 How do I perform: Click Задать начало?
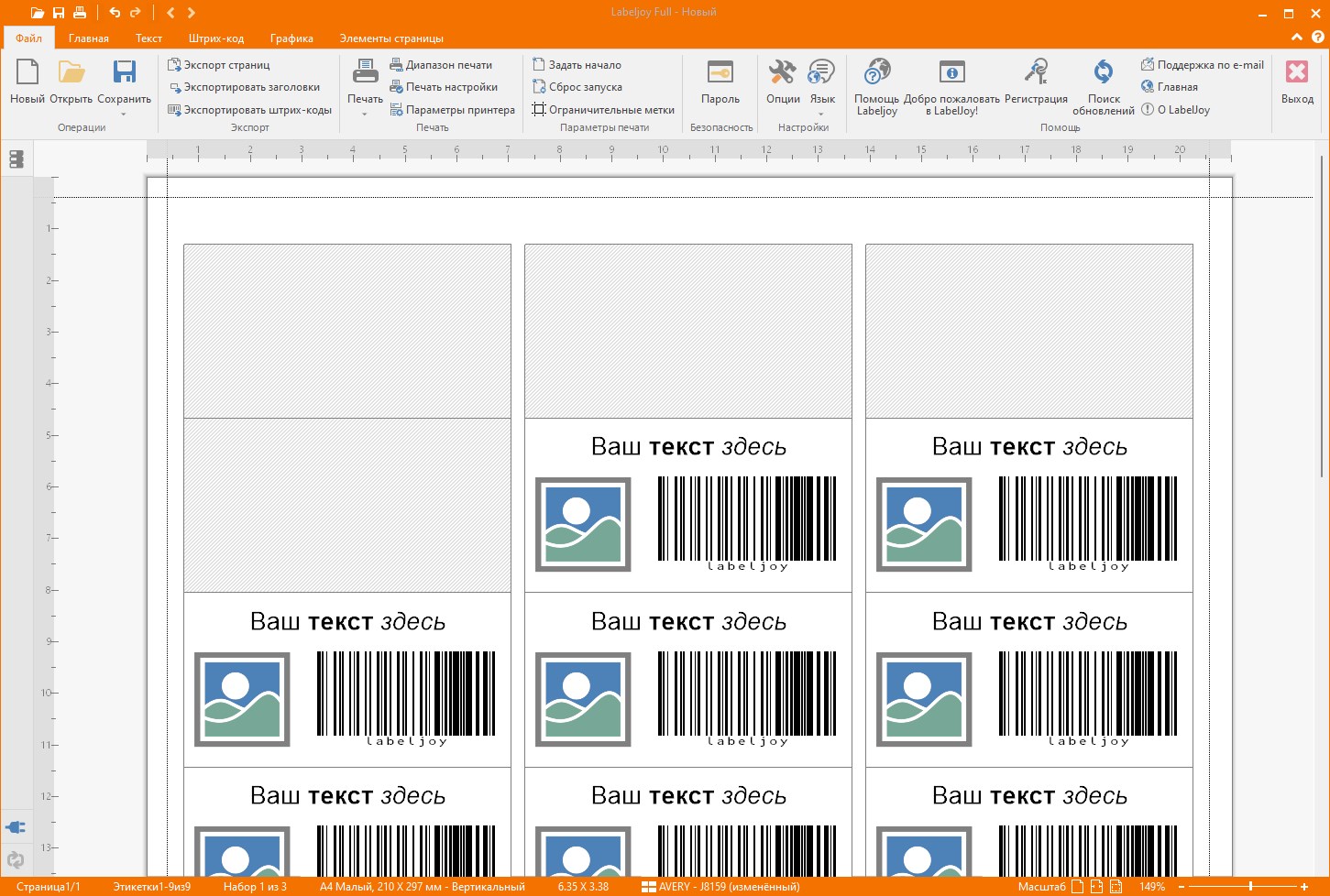click(577, 65)
